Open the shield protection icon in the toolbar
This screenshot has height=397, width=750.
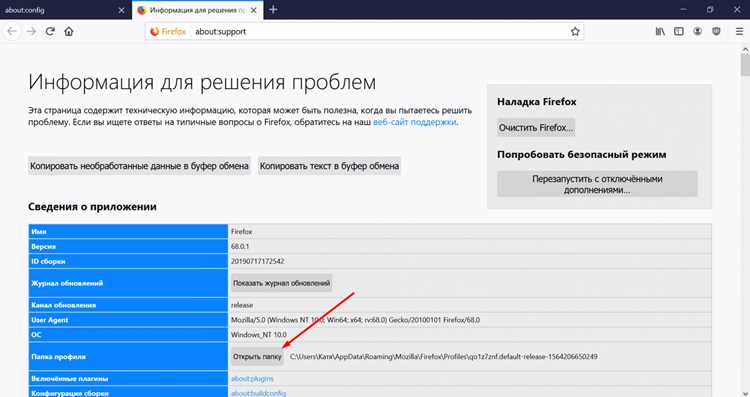(x=716, y=32)
